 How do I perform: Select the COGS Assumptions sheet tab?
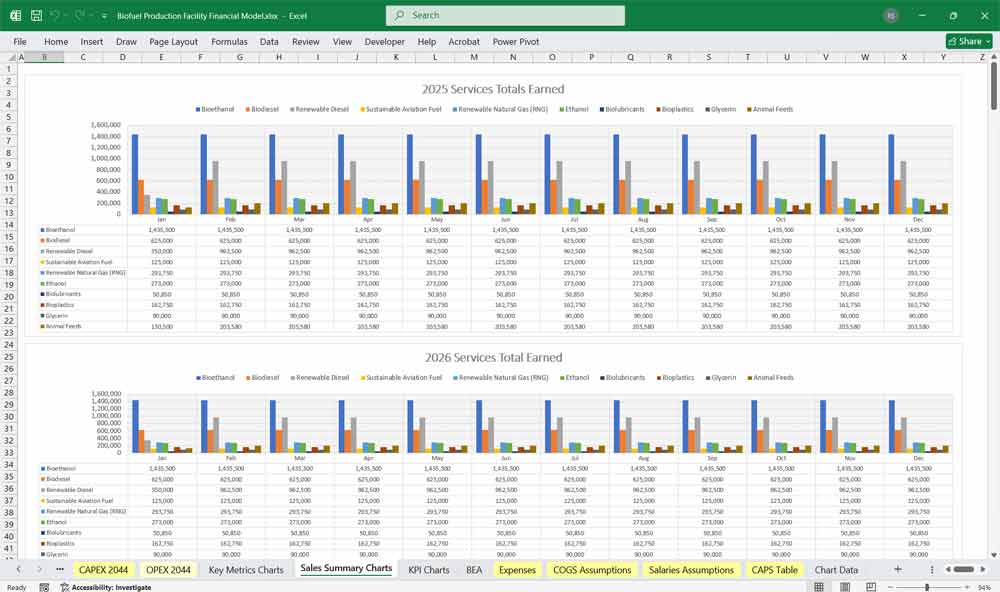point(592,569)
